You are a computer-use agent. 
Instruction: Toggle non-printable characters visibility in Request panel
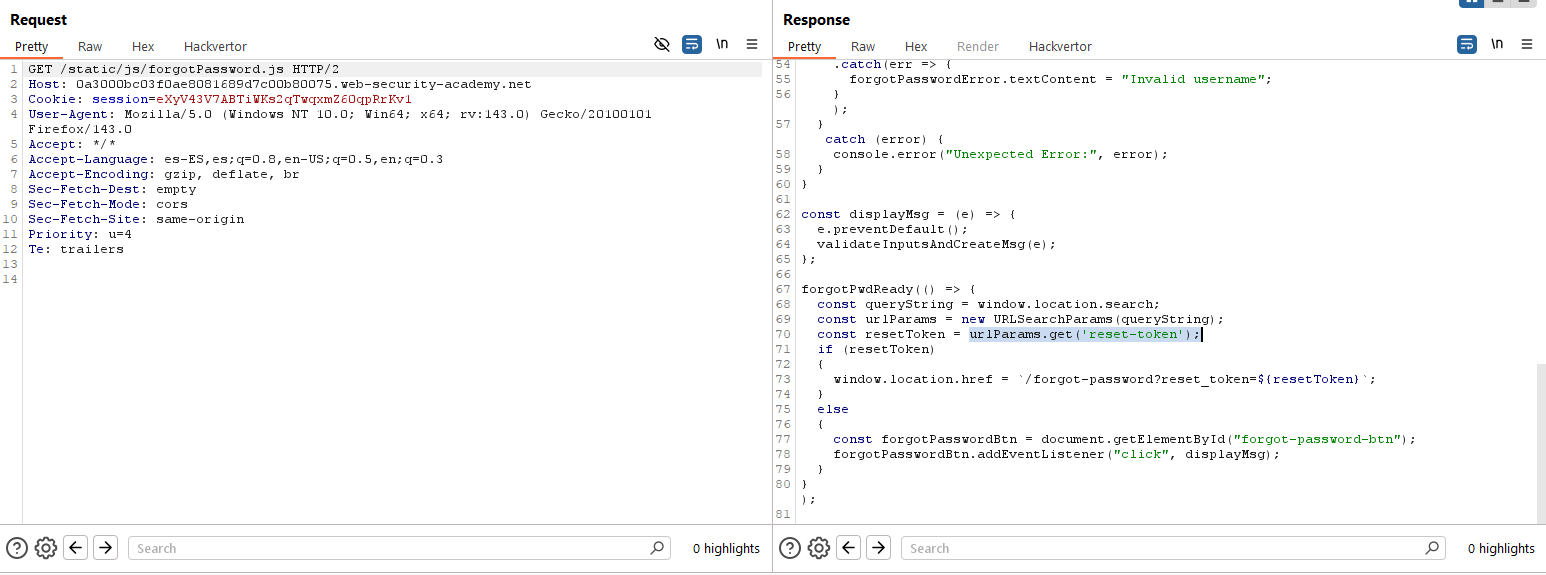point(661,45)
